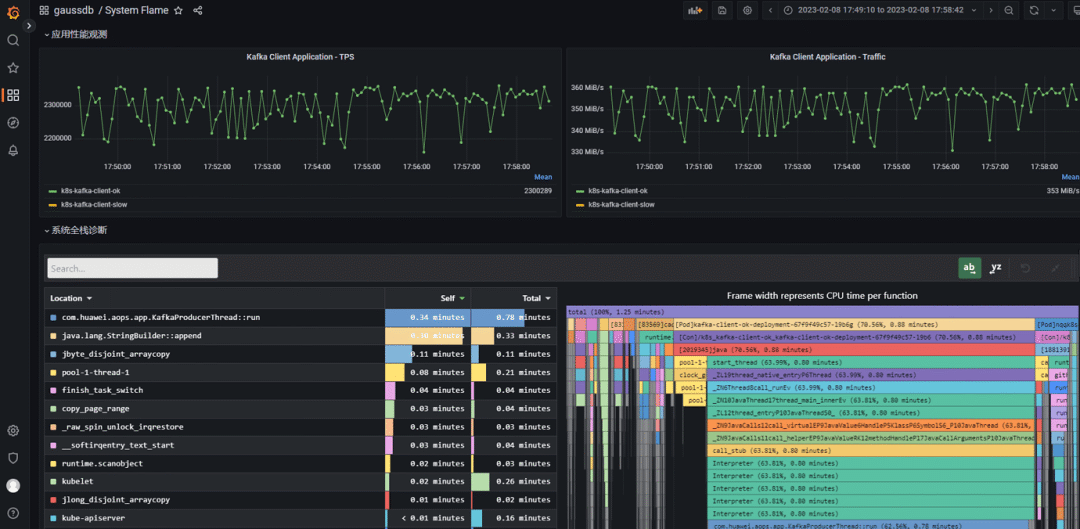This screenshot has width=1080, height=529.
Task: Open the Alerting bell icon
Action: point(13,150)
